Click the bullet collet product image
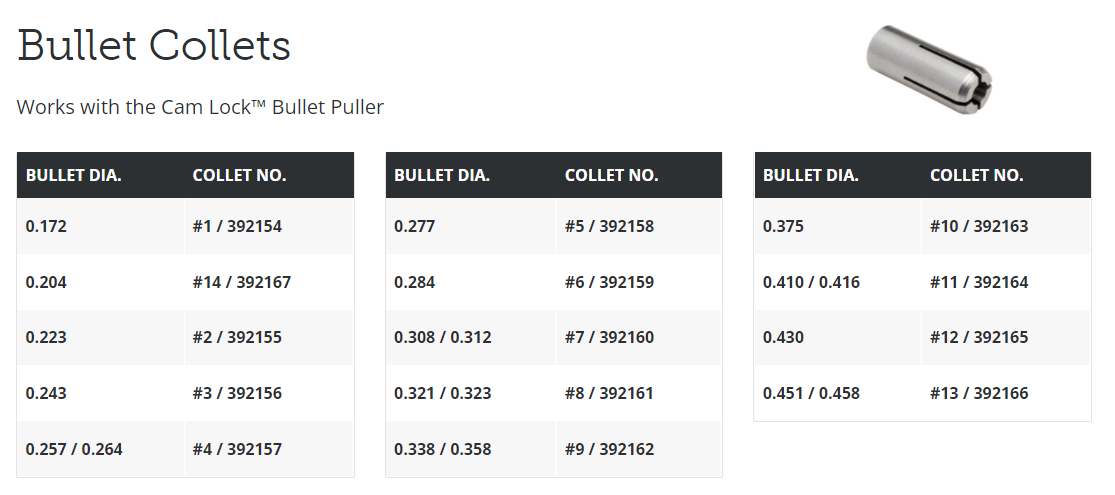Viewport: 1115px width, 495px height. click(x=929, y=69)
